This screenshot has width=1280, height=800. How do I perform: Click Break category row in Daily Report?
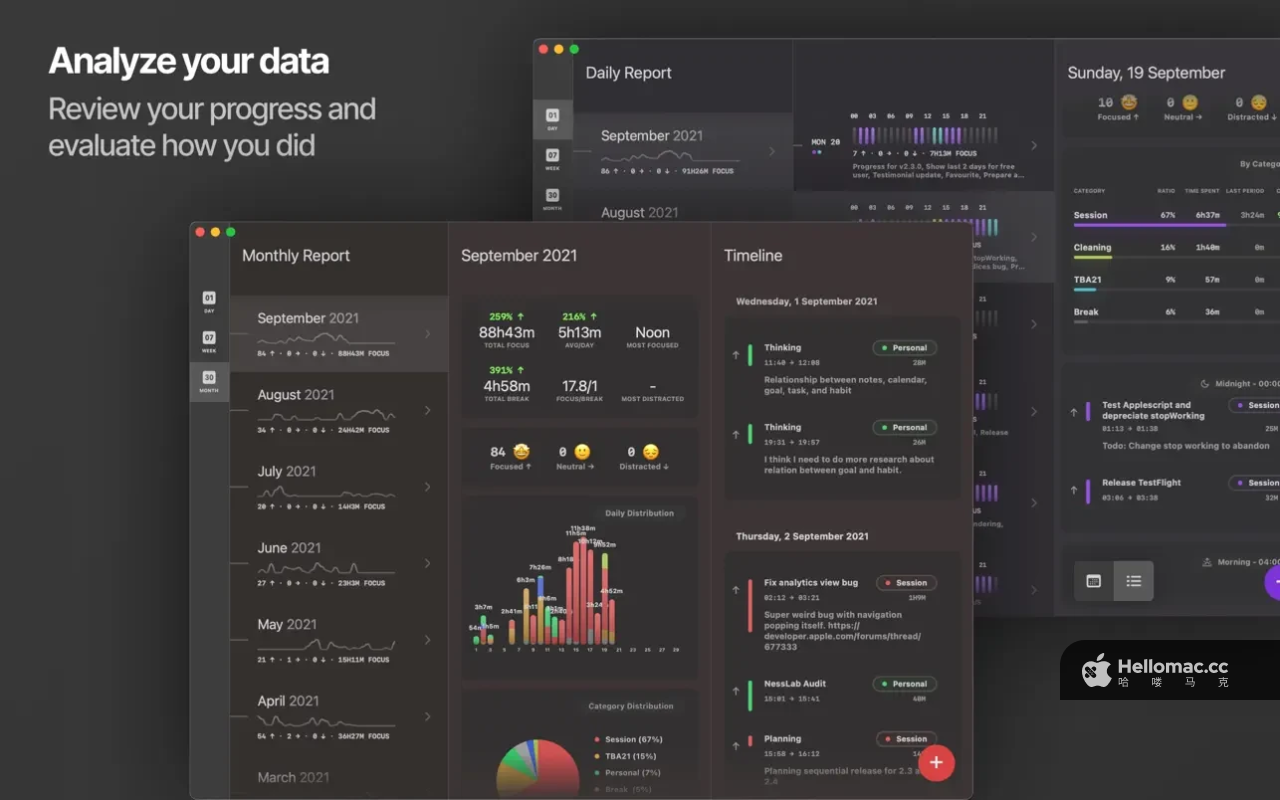tap(1176, 314)
